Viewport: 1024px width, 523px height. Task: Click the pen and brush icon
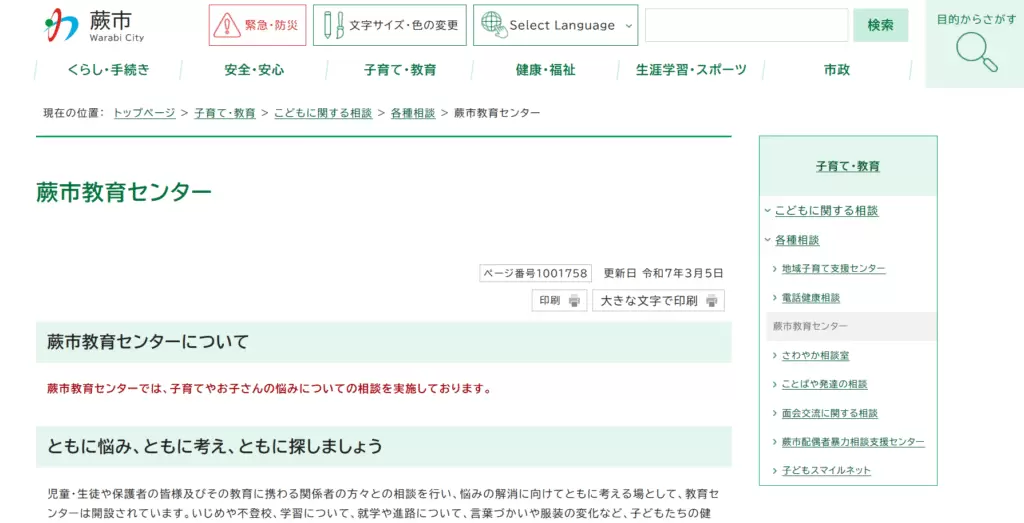pyautogui.click(x=334, y=25)
